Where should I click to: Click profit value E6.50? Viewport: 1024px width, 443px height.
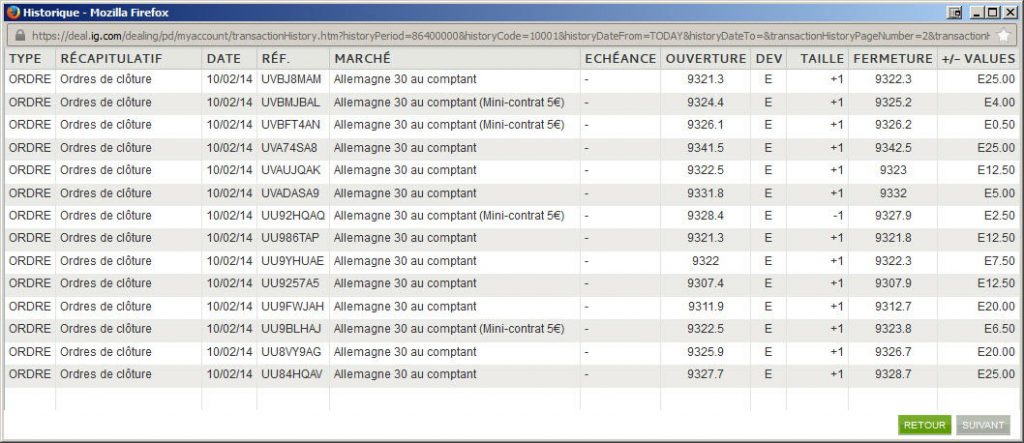coord(999,328)
